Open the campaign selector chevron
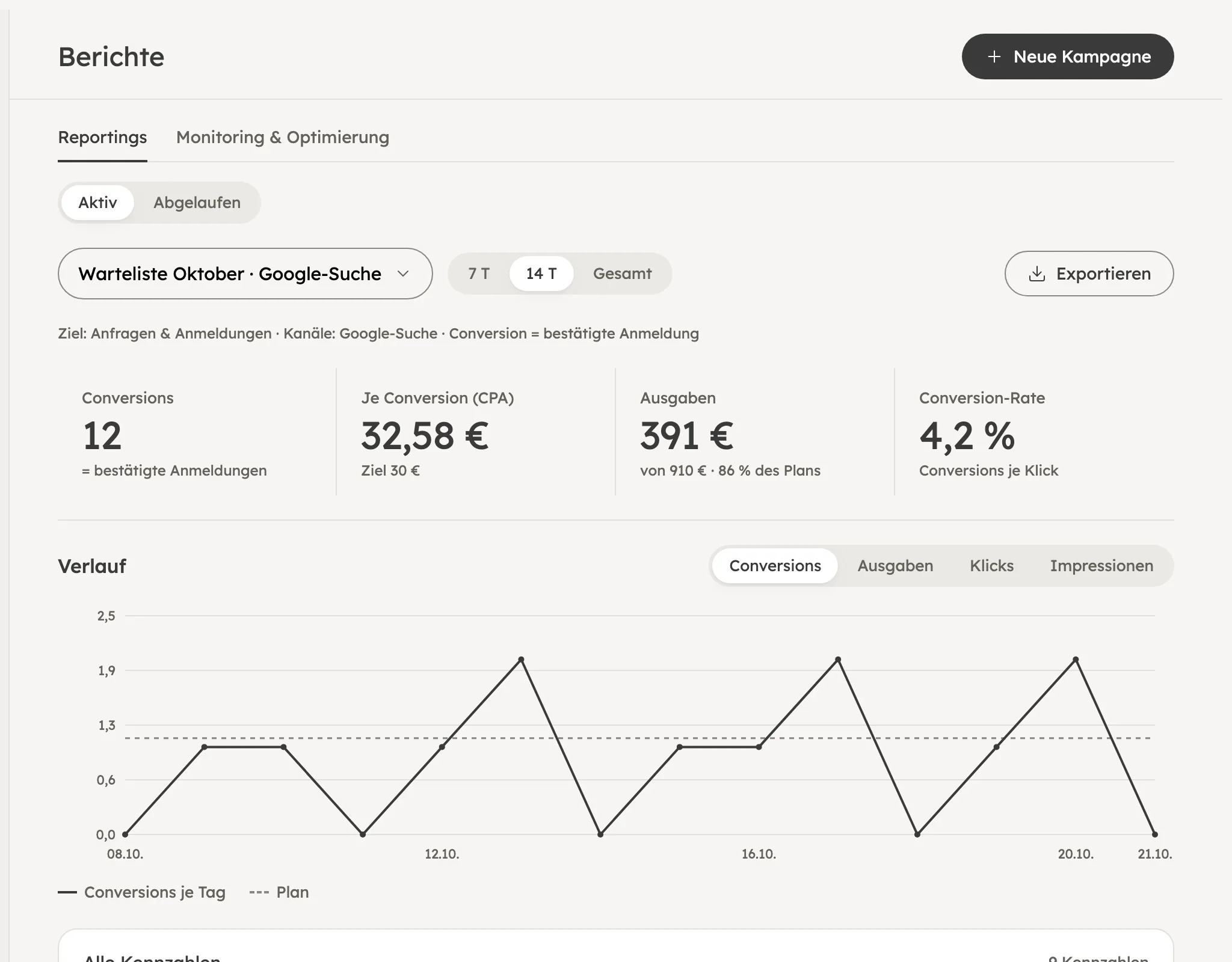Viewport: 1232px width, 962px height. point(403,274)
